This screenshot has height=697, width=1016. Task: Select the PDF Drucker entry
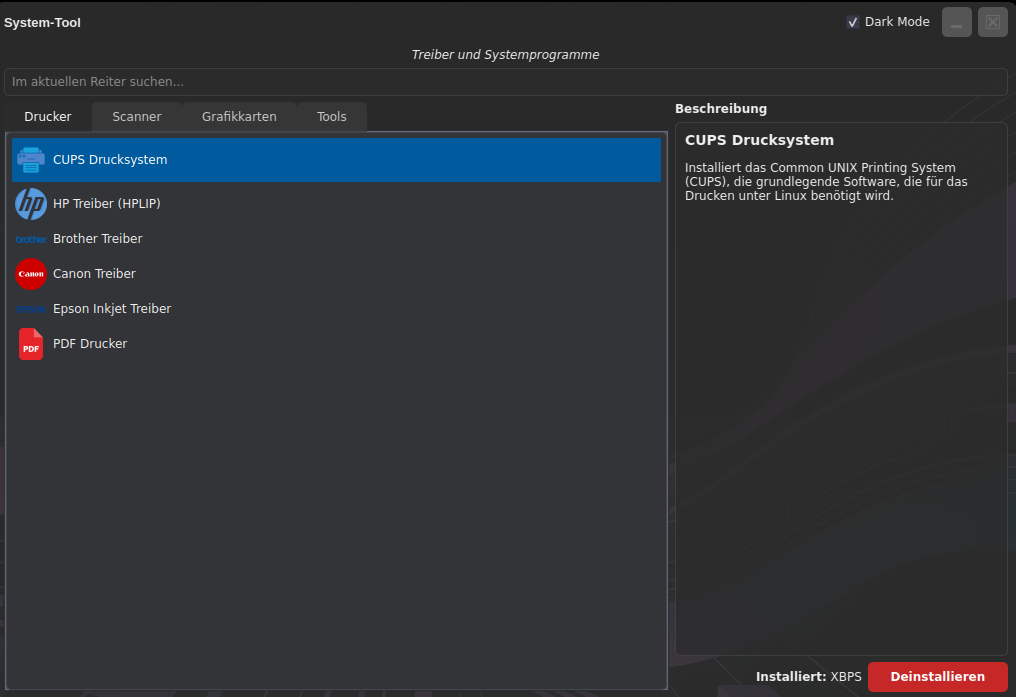[90, 344]
